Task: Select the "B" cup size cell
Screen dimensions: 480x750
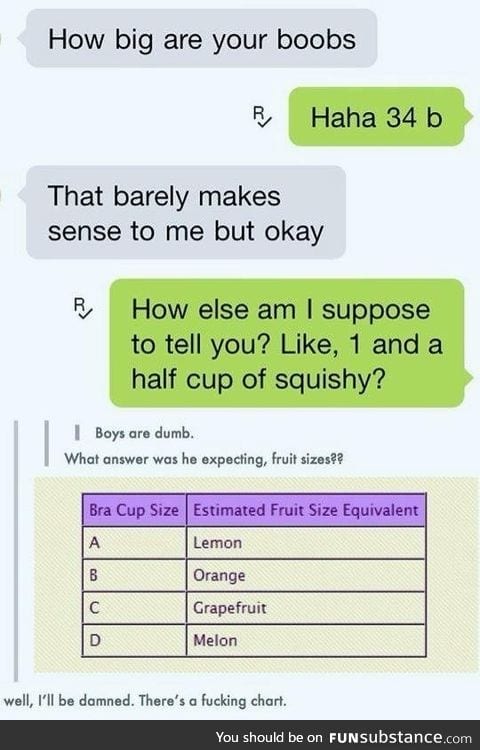Action: pyautogui.click(x=134, y=575)
